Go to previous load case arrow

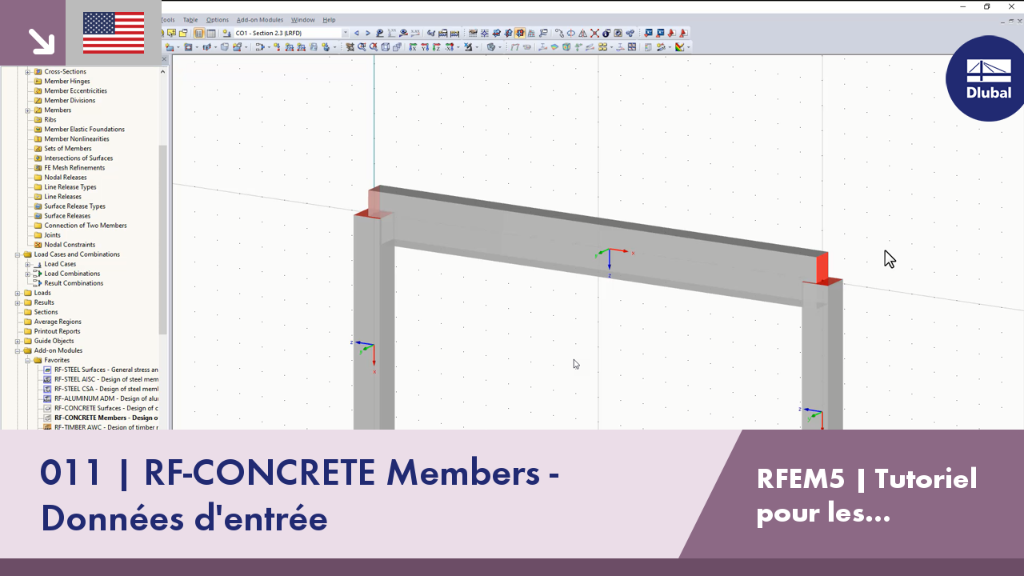(x=357, y=33)
